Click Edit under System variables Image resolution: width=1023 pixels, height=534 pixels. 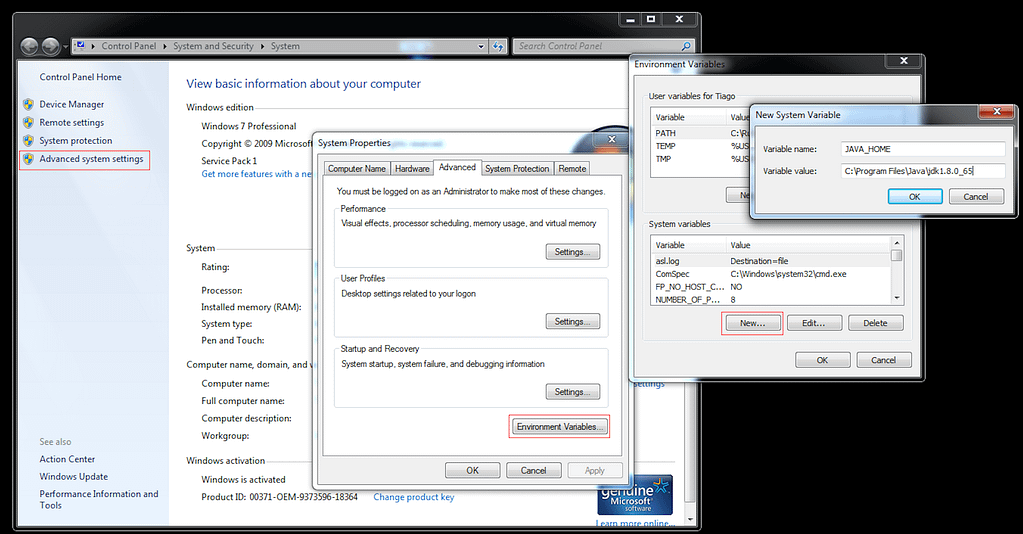tap(814, 323)
